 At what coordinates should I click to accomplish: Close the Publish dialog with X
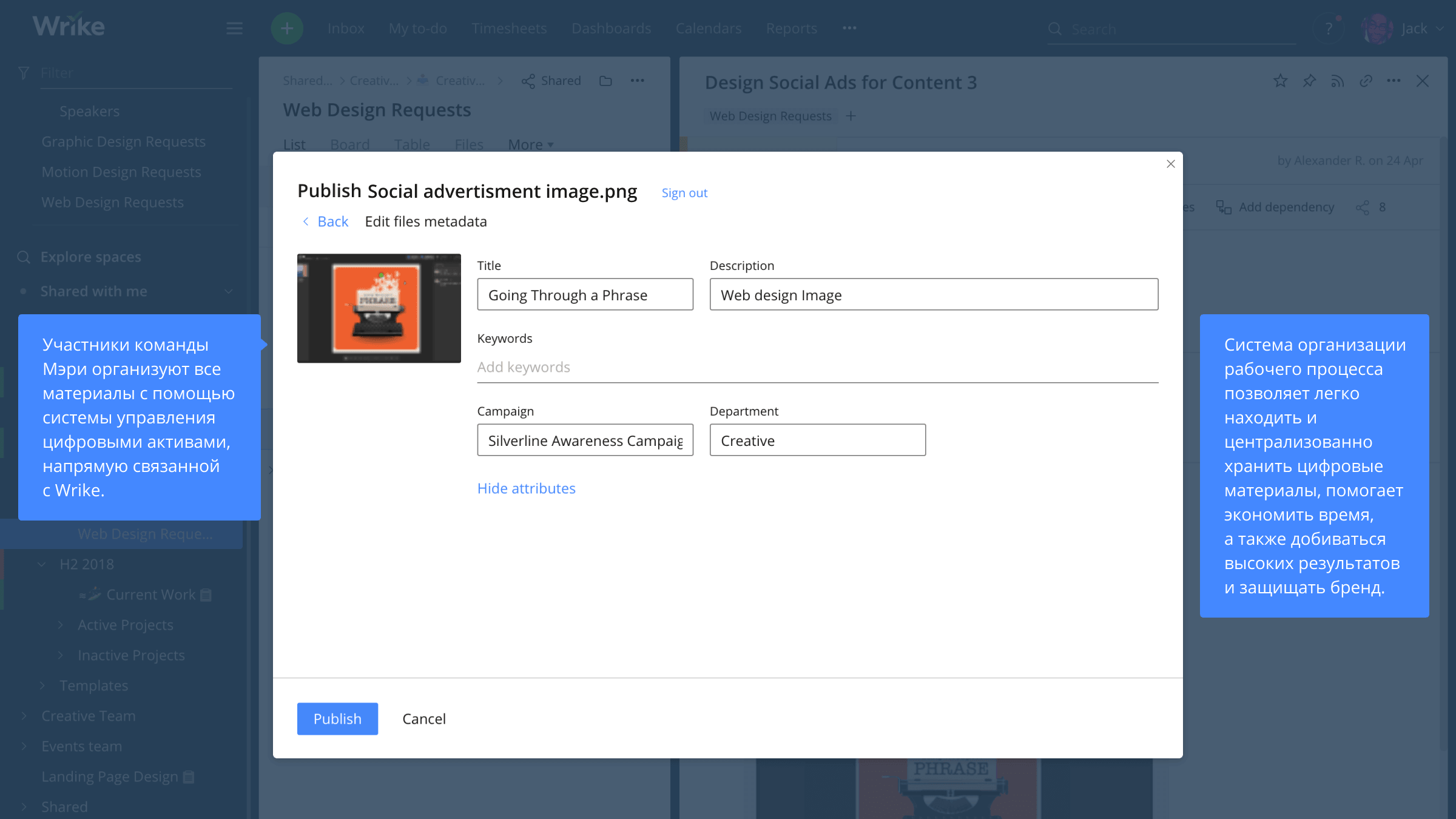(1171, 164)
